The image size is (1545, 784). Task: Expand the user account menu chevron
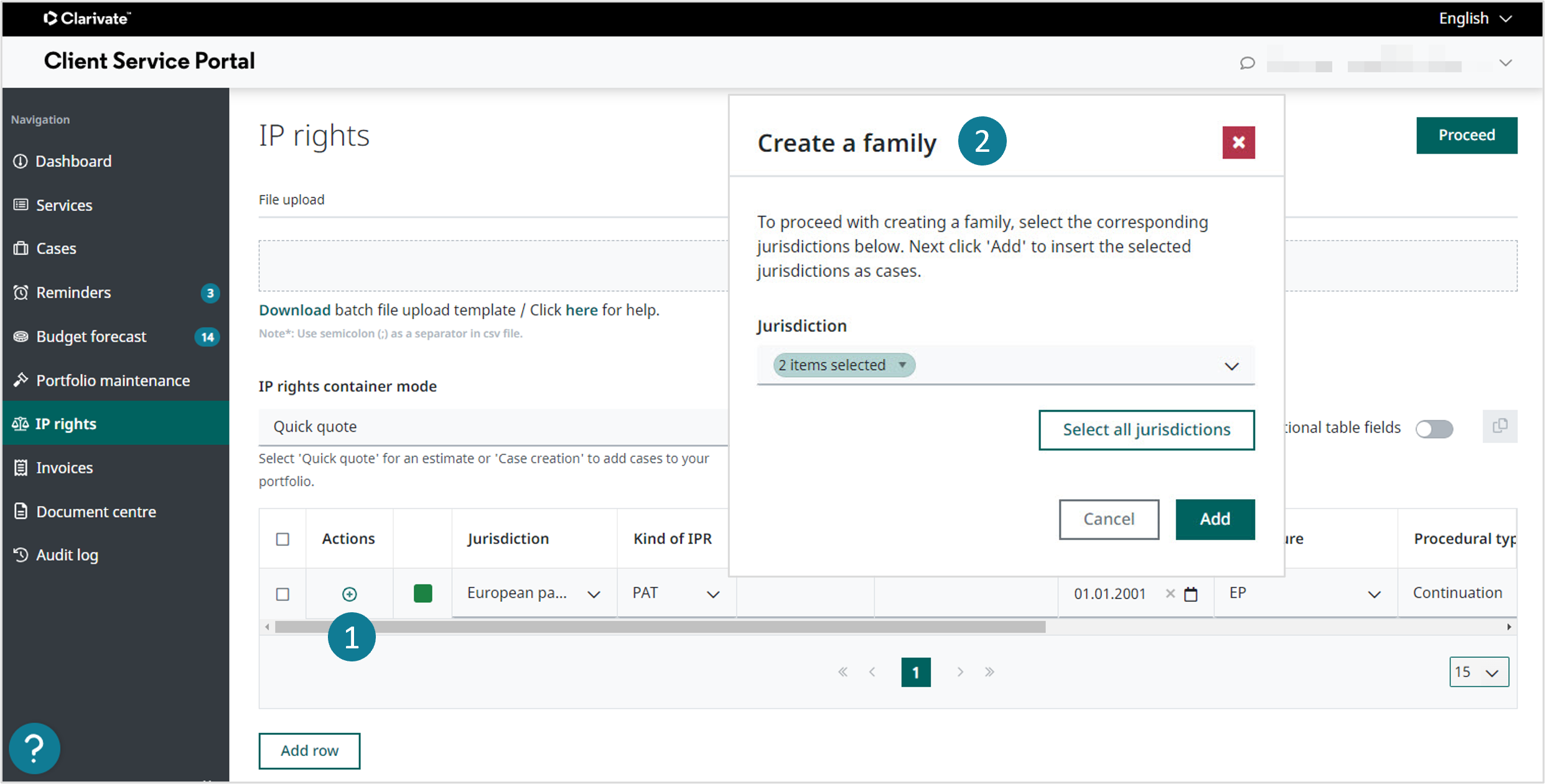[x=1506, y=63]
